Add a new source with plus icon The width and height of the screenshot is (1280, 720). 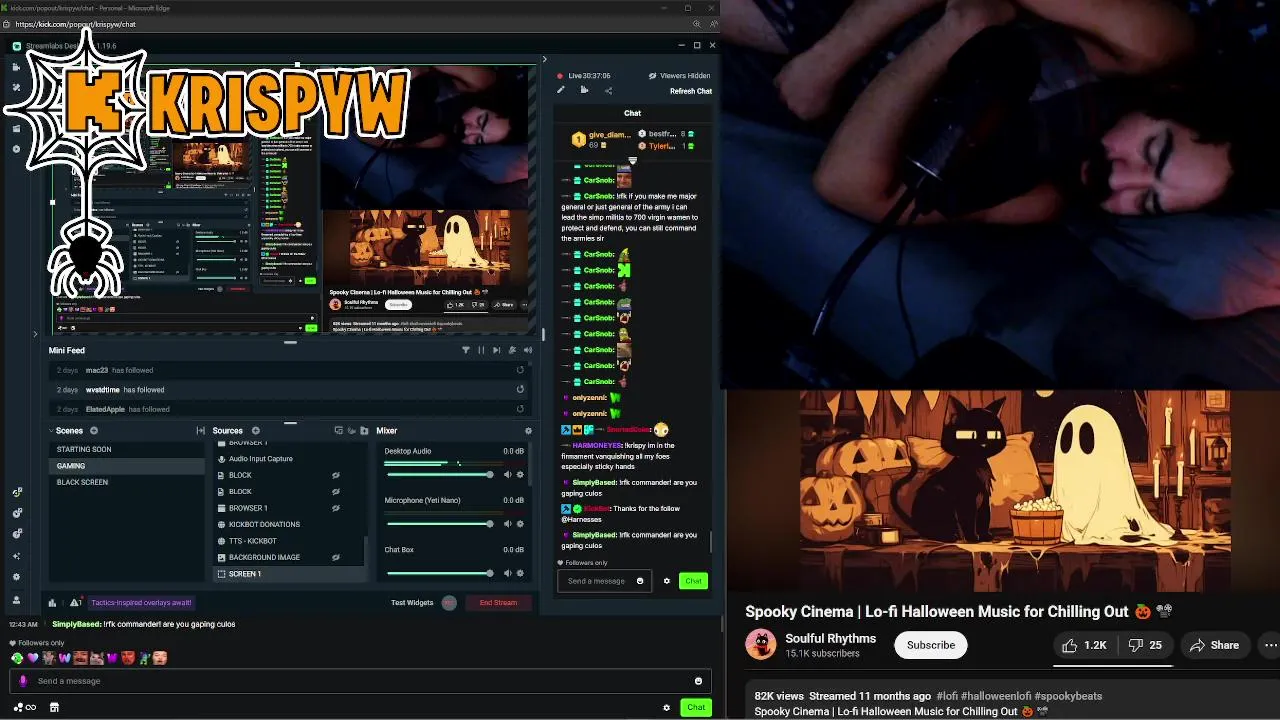pyautogui.click(x=256, y=431)
